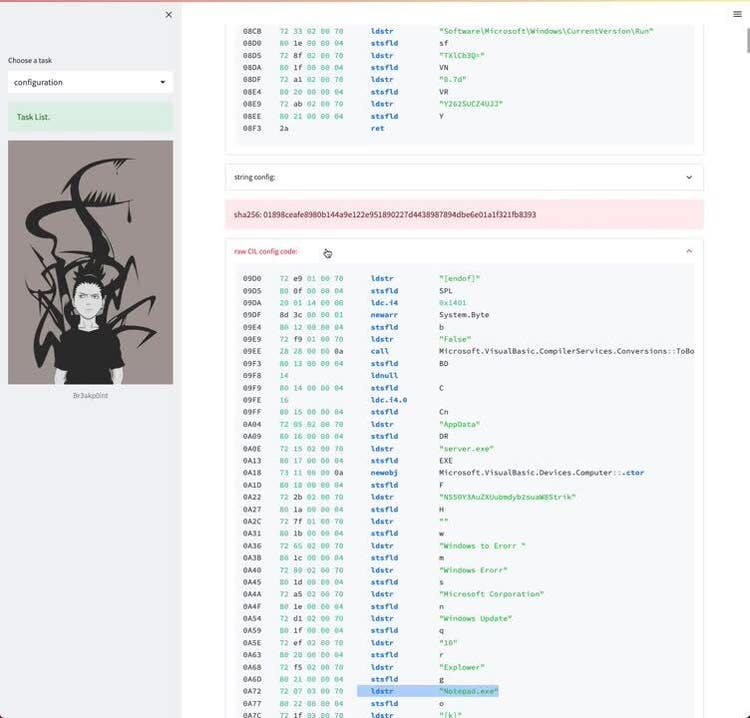This screenshot has width=750, height=718.
Task: Click the highlighted ldstr opcode at offset 0A72
Action: tap(381, 691)
